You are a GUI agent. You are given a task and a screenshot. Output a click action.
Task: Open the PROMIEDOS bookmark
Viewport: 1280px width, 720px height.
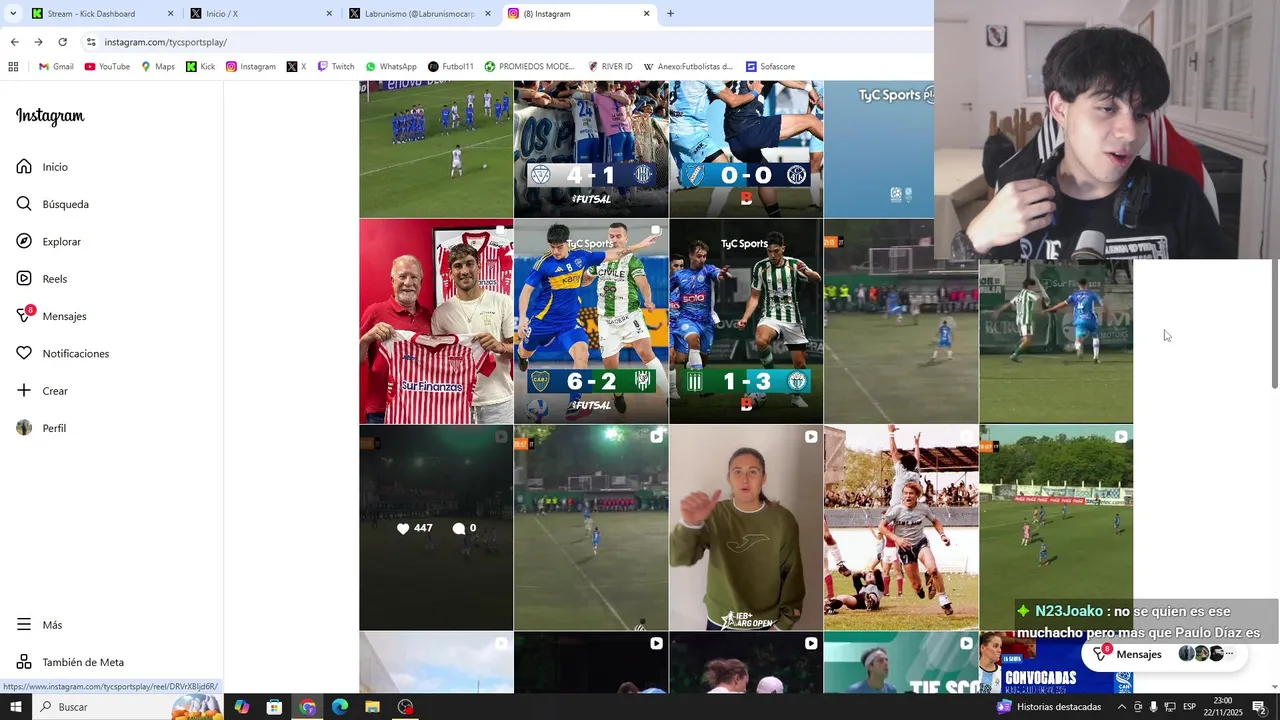click(x=530, y=67)
